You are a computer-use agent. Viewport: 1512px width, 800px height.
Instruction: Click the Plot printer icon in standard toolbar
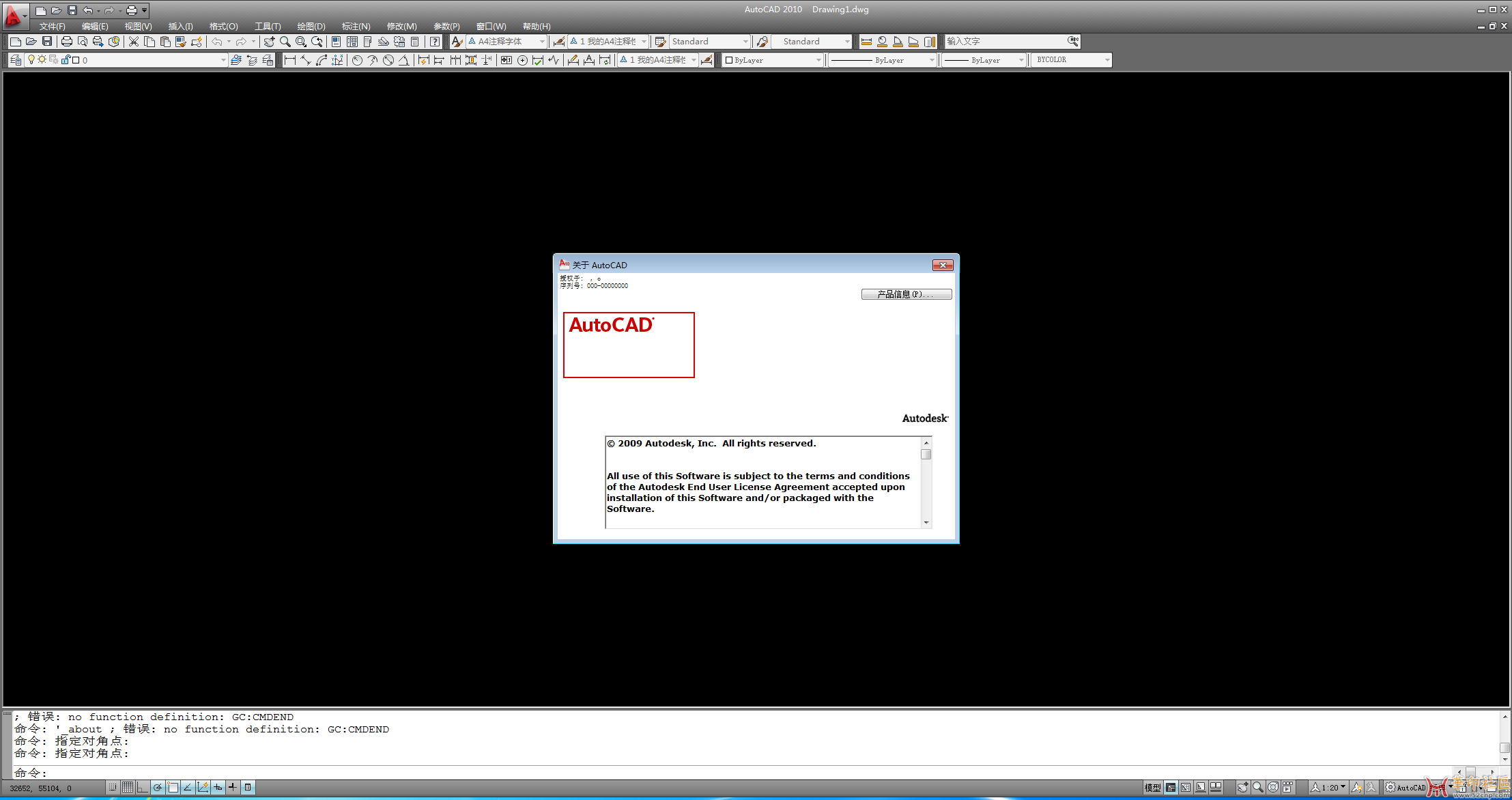click(66, 42)
